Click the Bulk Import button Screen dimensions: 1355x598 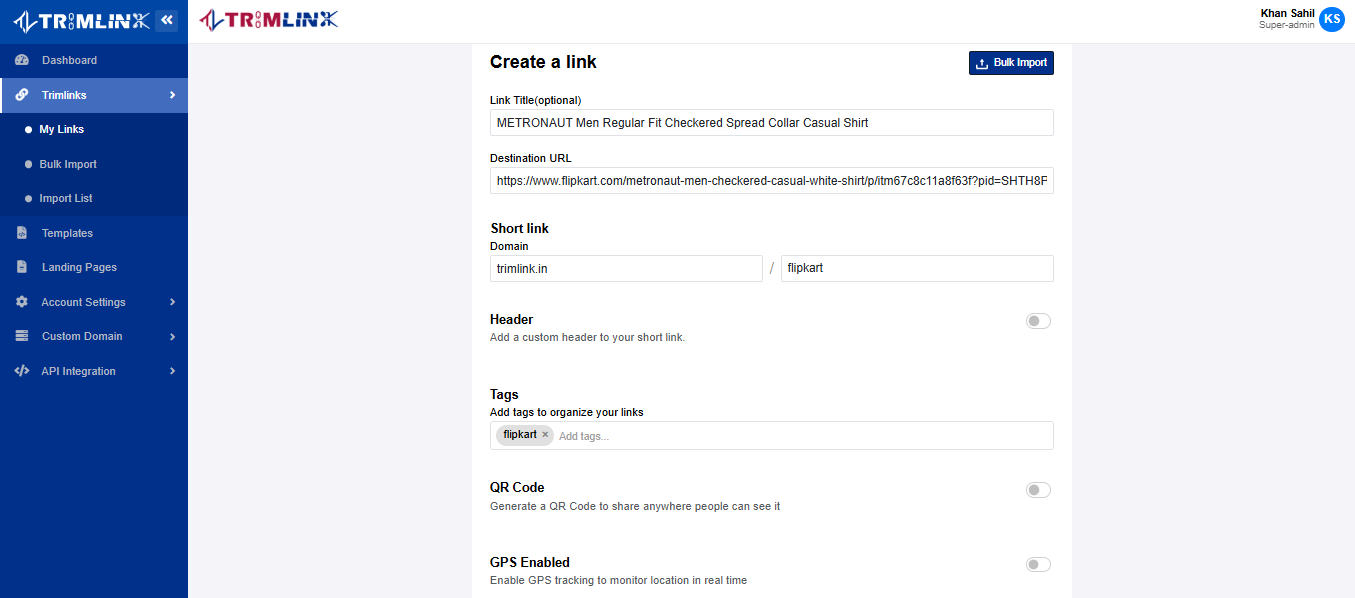[x=1011, y=62]
